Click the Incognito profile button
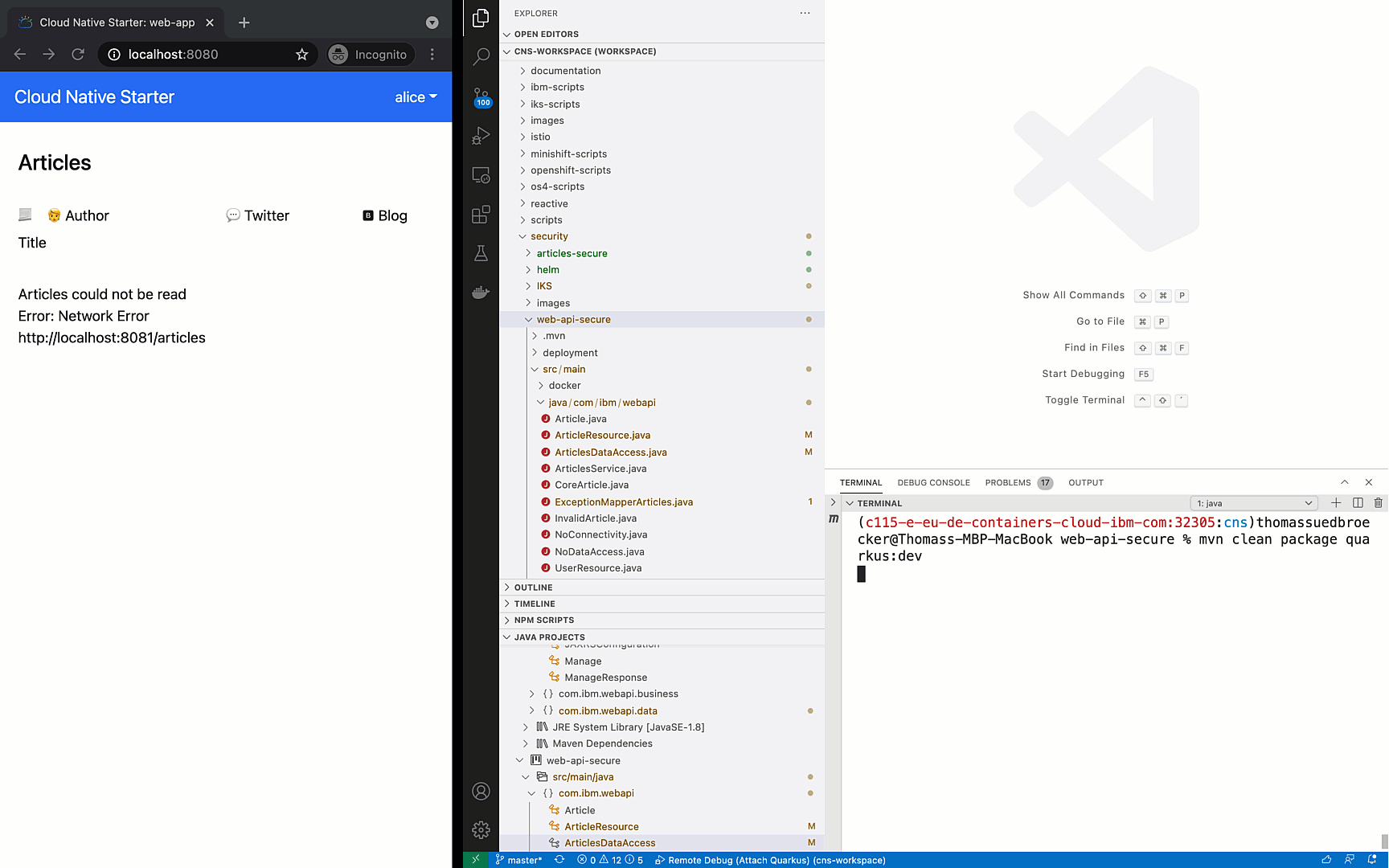The height and width of the screenshot is (868, 1389). tap(371, 55)
